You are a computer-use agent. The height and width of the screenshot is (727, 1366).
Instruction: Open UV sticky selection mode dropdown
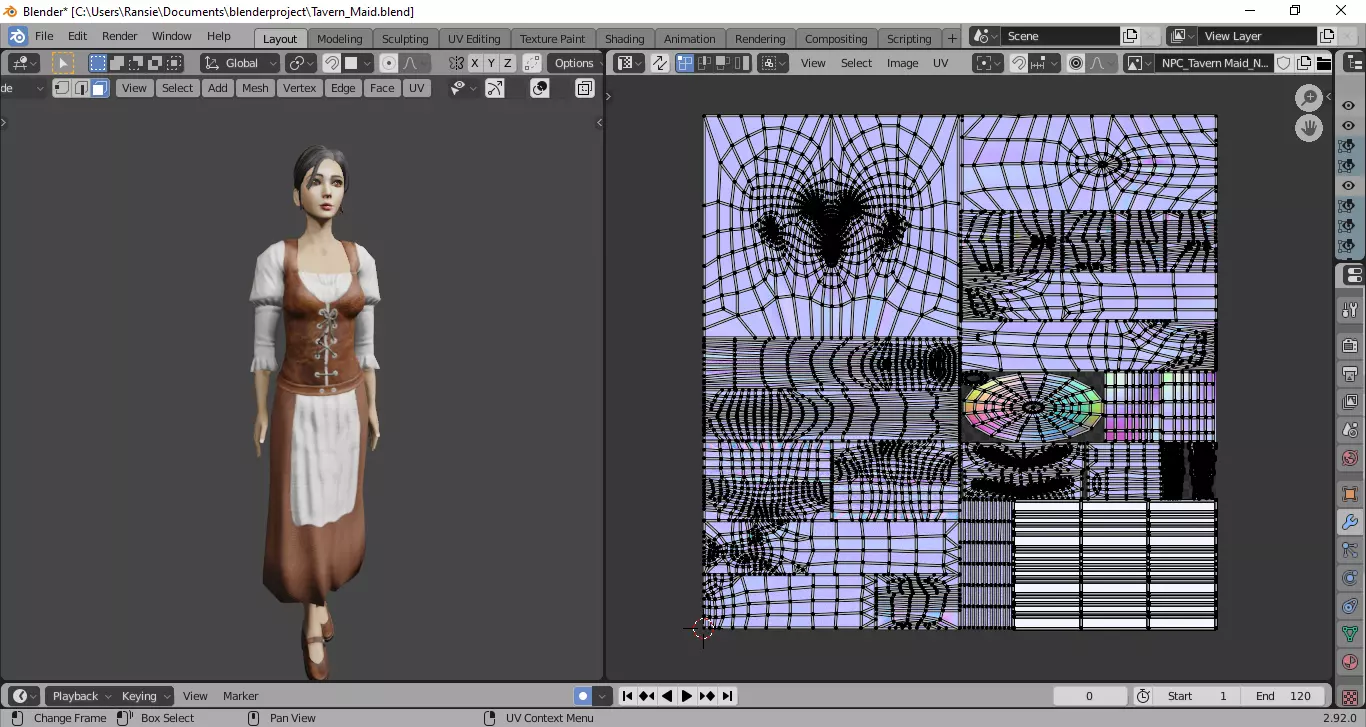coord(774,63)
